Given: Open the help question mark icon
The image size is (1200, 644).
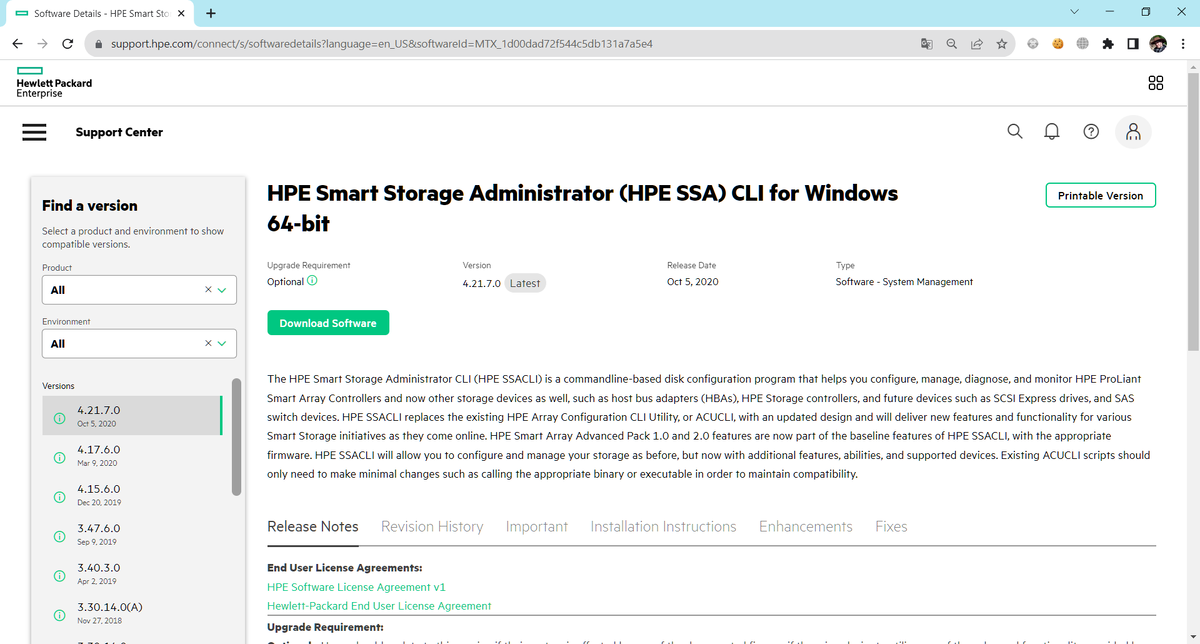Looking at the screenshot, I should (1091, 132).
